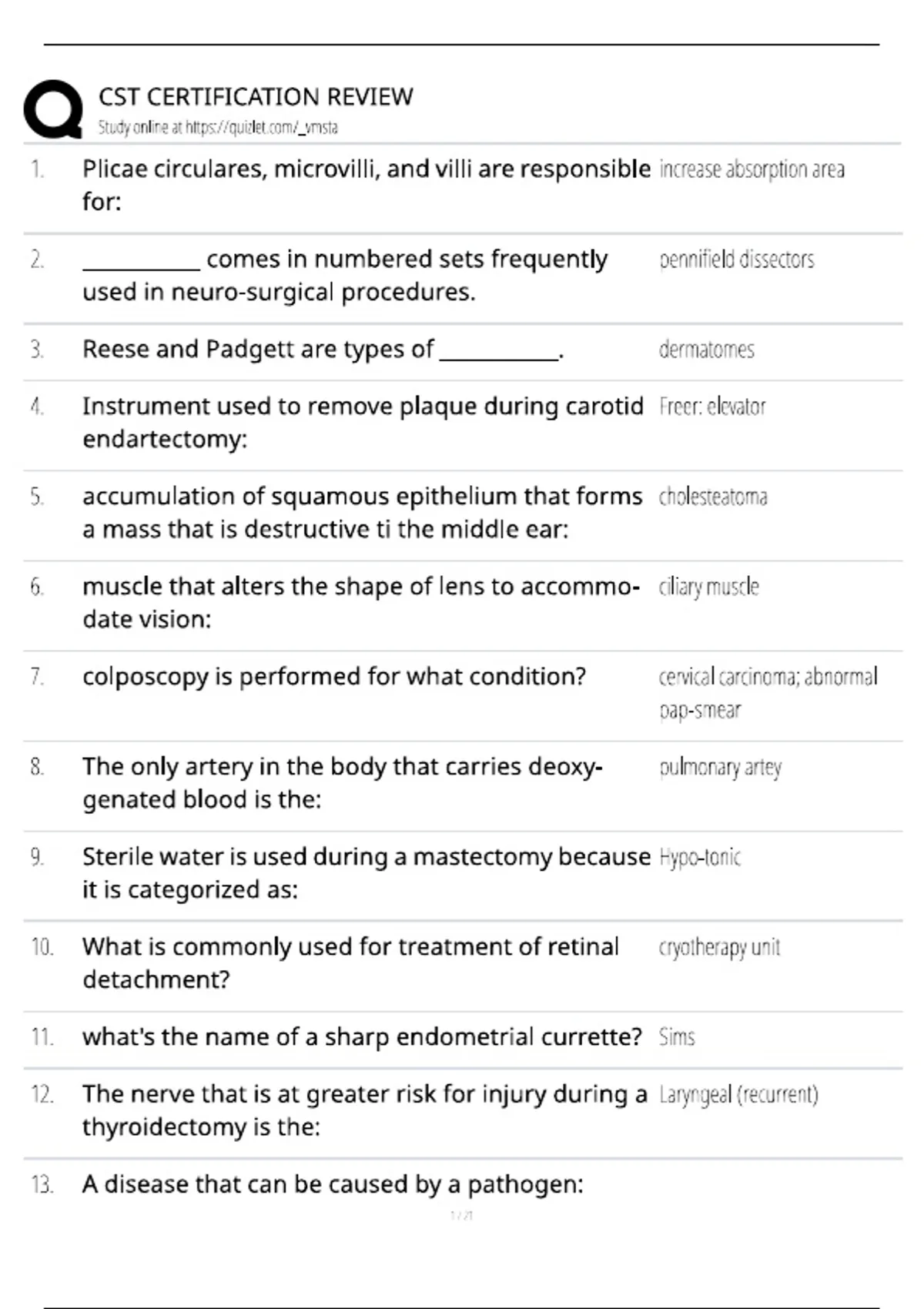This screenshot has height=1309, width=924.
Task: Click the 'cholesteatoma' answer
Action: click(713, 497)
